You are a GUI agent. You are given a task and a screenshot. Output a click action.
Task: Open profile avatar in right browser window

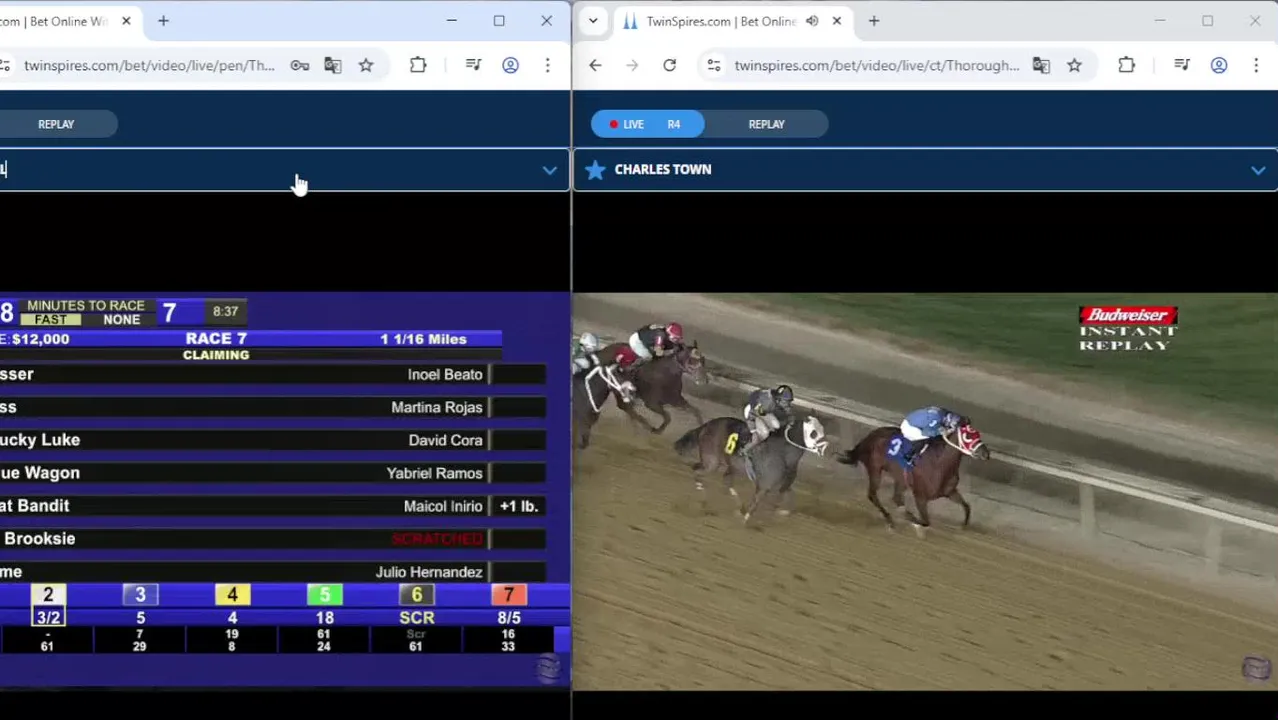coord(1218,65)
